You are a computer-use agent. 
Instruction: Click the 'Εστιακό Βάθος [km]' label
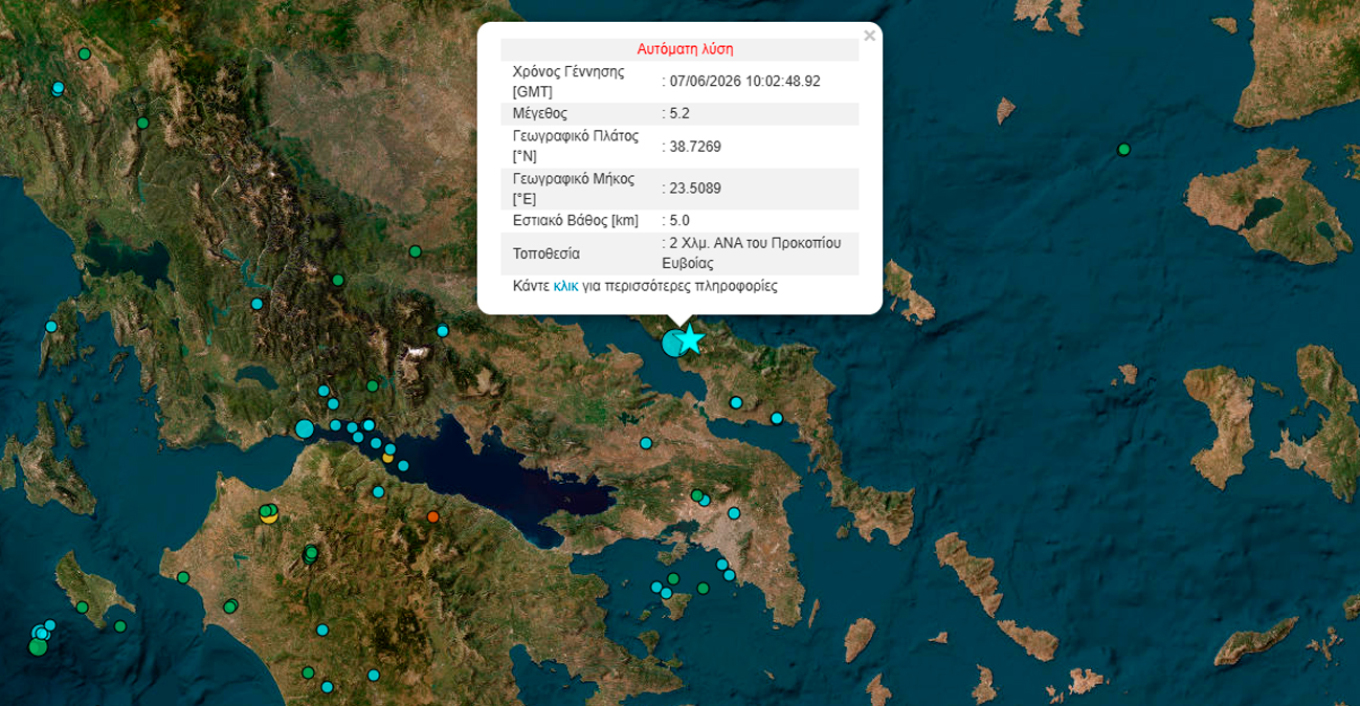(575, 221)
